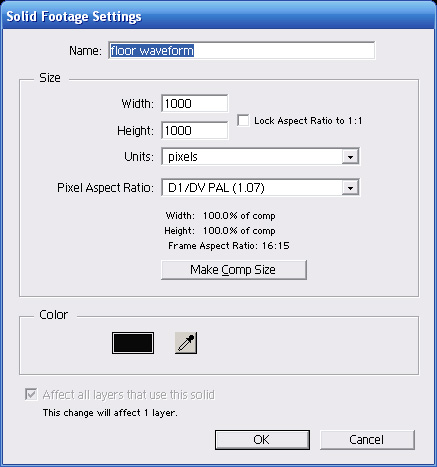Screen dimensions: 437x467
Task: Click the This change will affect 1 layer text
Action: [110, 413]
